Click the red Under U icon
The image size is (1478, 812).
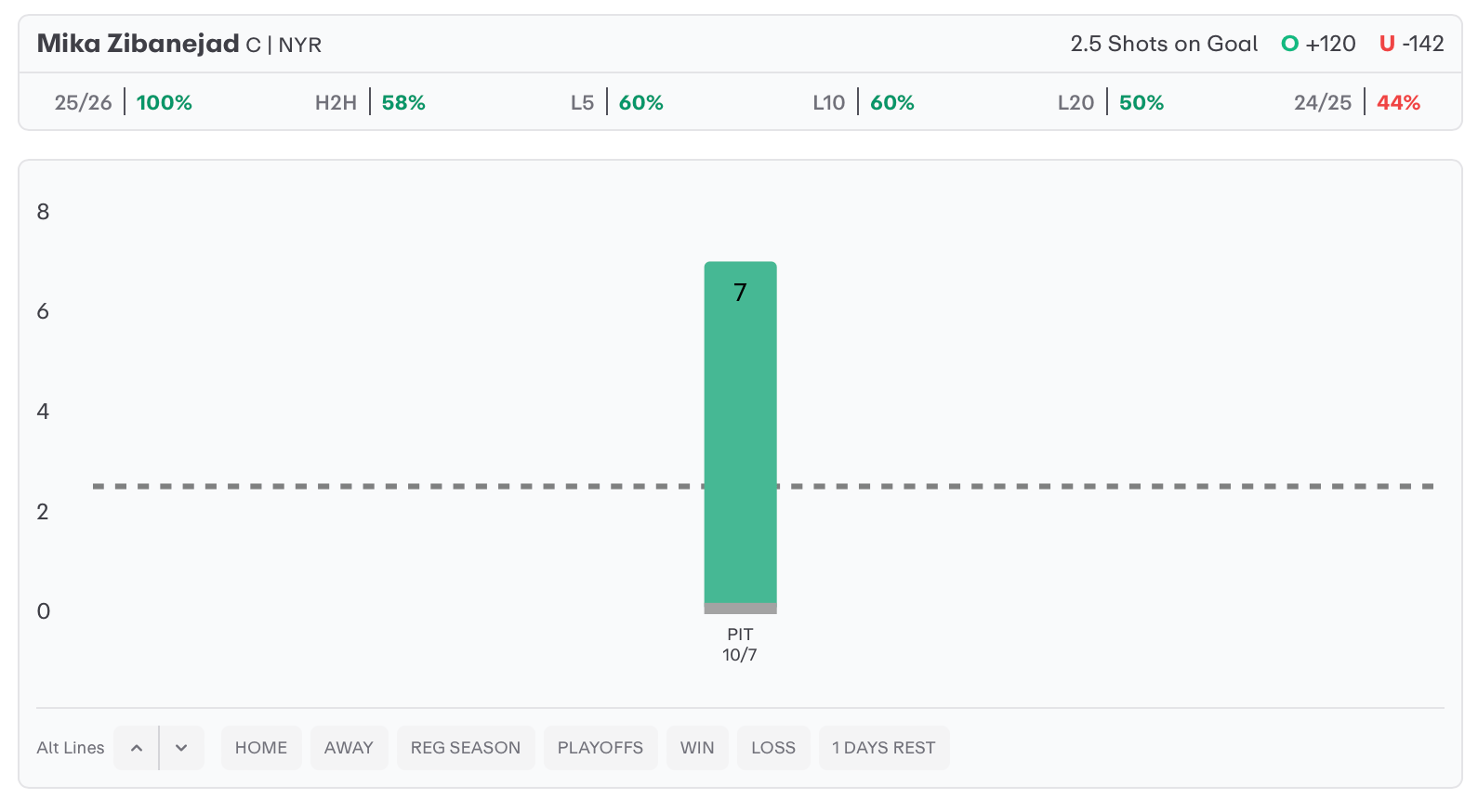coord(1387,44)
